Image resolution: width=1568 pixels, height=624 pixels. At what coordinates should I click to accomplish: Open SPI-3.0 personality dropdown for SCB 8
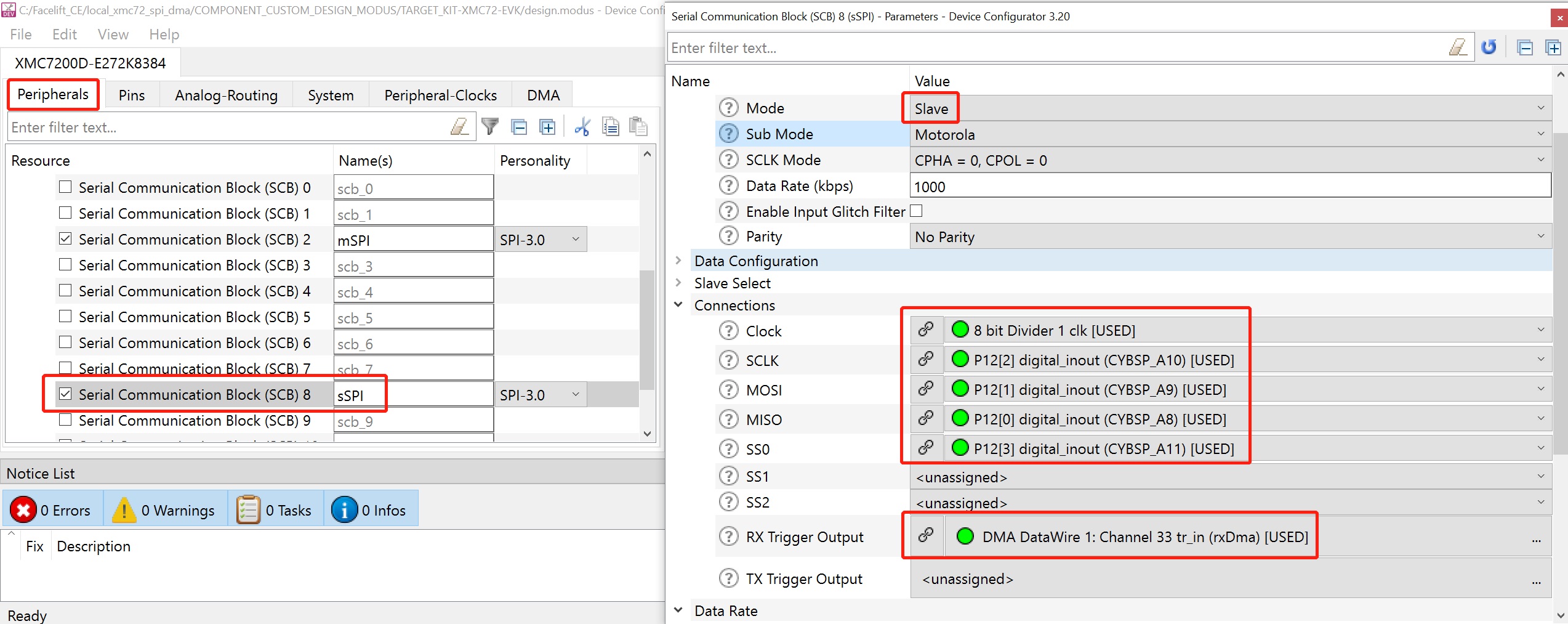(541, 395)
